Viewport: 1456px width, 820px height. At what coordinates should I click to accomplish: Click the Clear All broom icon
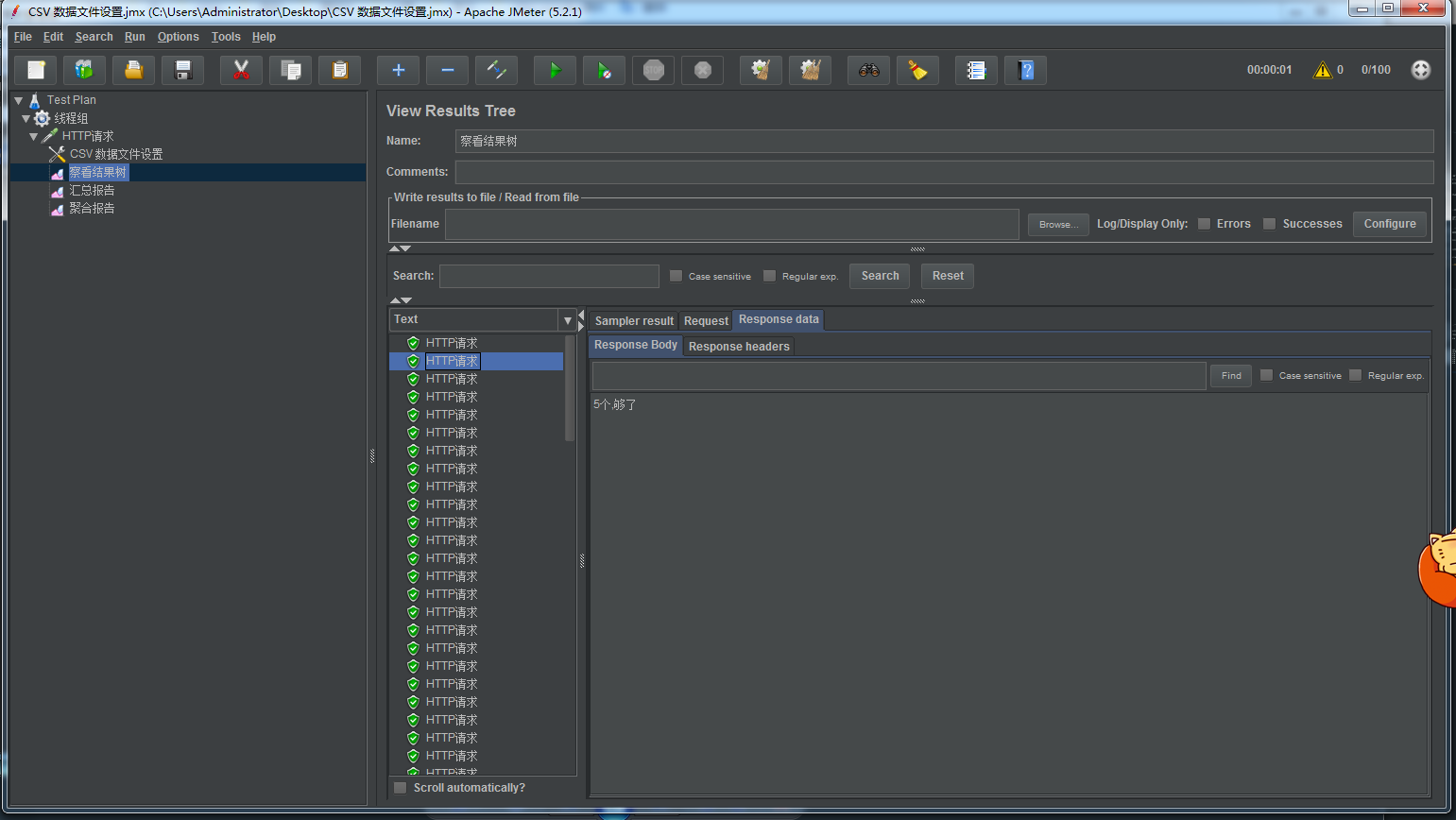(810, 70)
